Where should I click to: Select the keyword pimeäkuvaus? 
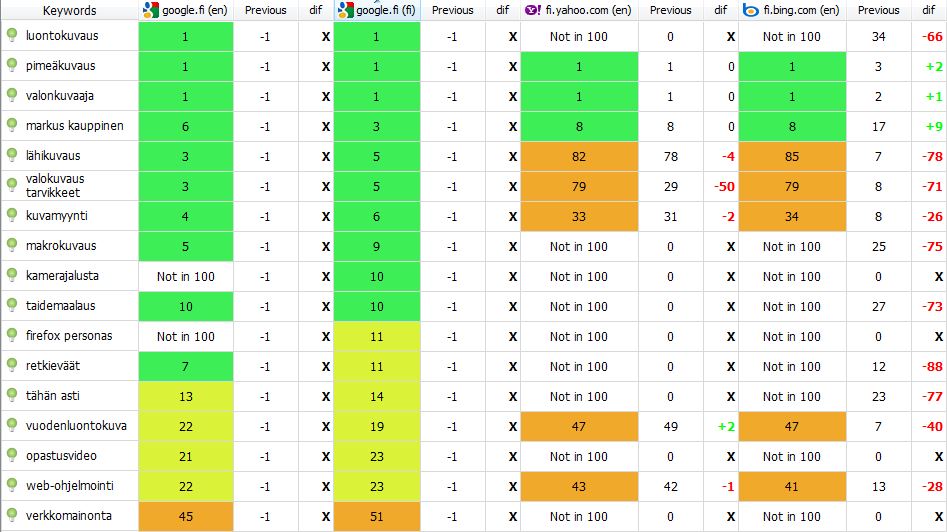point(61,66)
